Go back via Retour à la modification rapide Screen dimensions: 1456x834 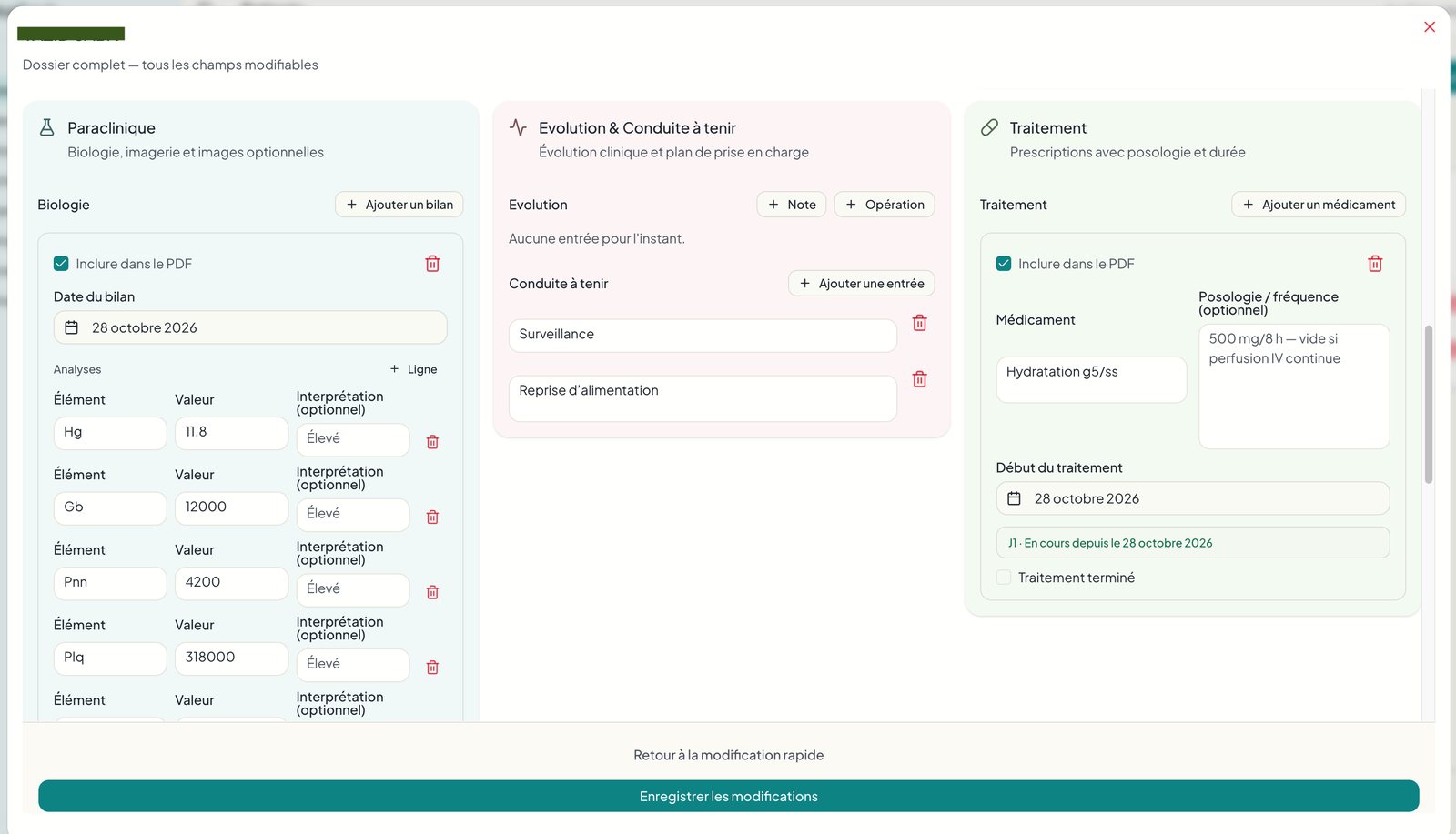[729, 755]
